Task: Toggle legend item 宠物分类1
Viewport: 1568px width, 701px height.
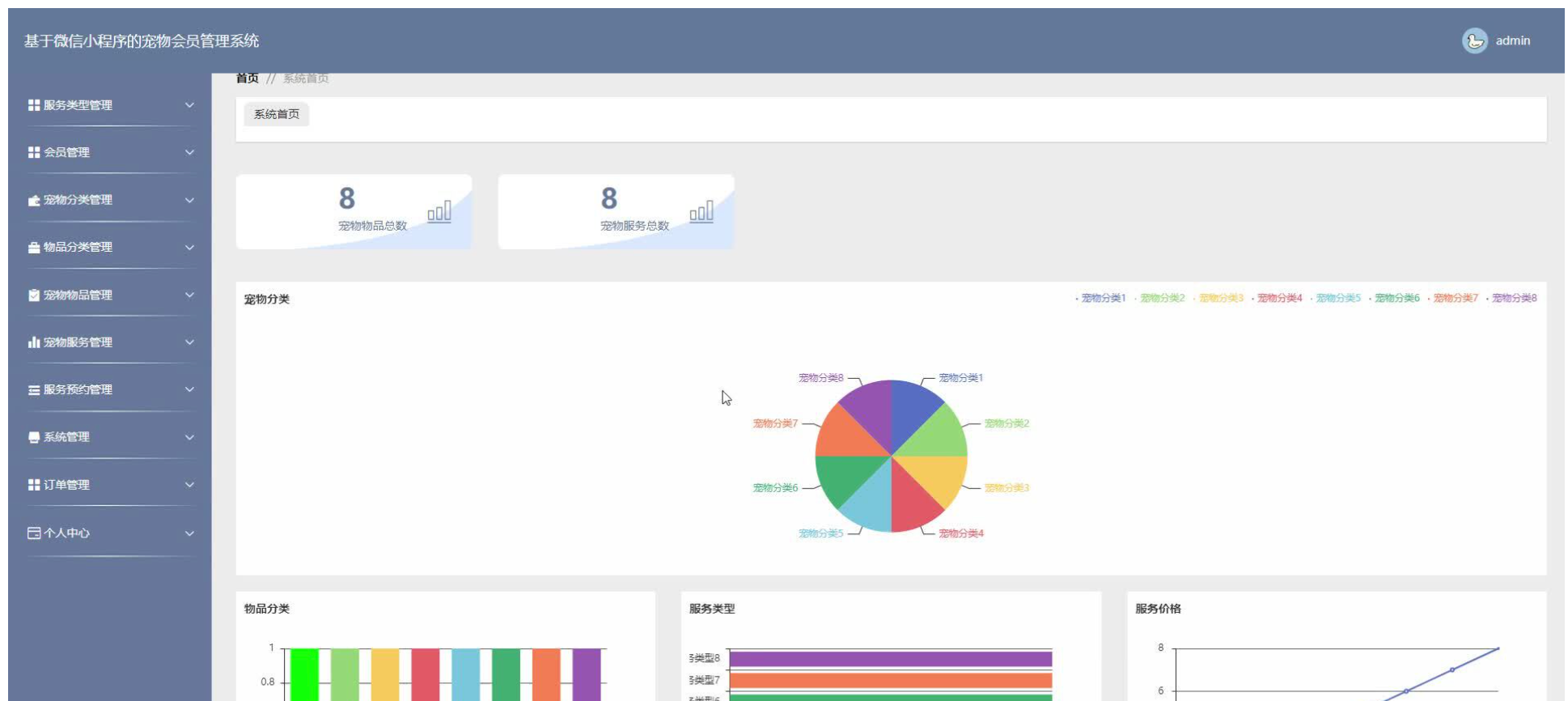Action: click(x=1101, y=298)
